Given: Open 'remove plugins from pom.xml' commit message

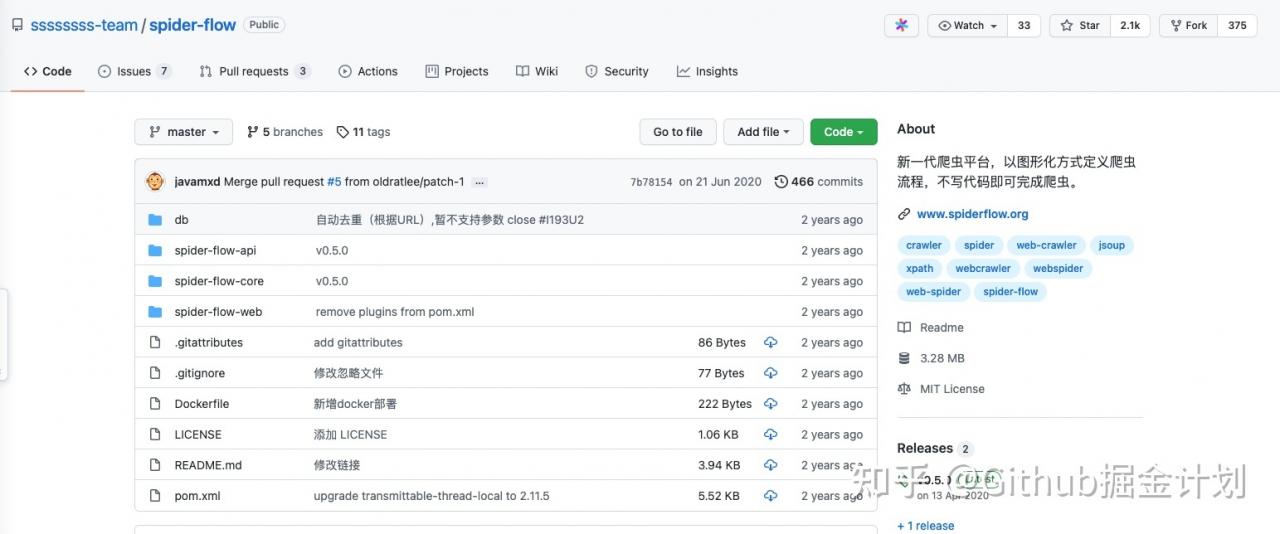Looking at the screenshot, I should click(395, 312).
